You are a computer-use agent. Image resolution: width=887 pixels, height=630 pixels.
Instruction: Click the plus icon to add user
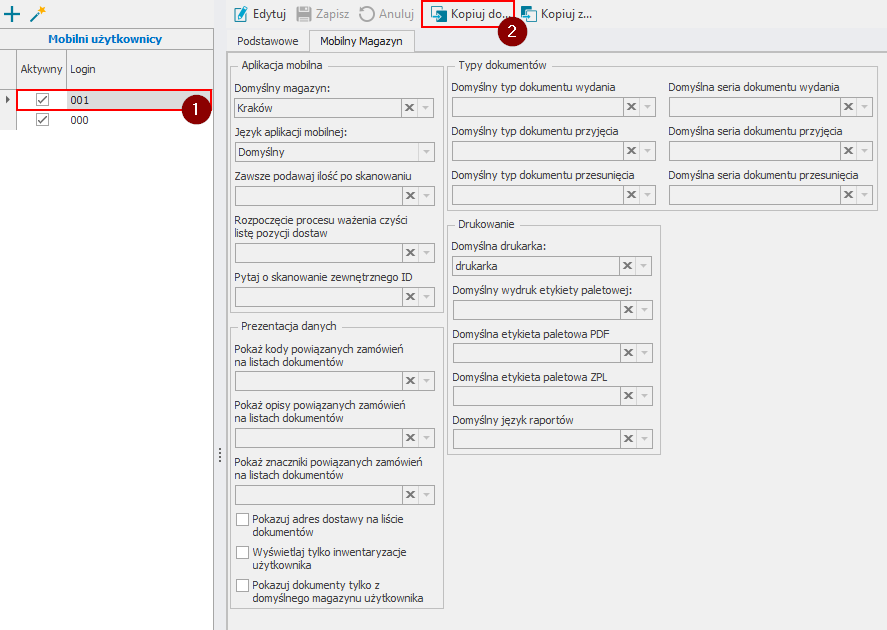(x=13, y=14)
